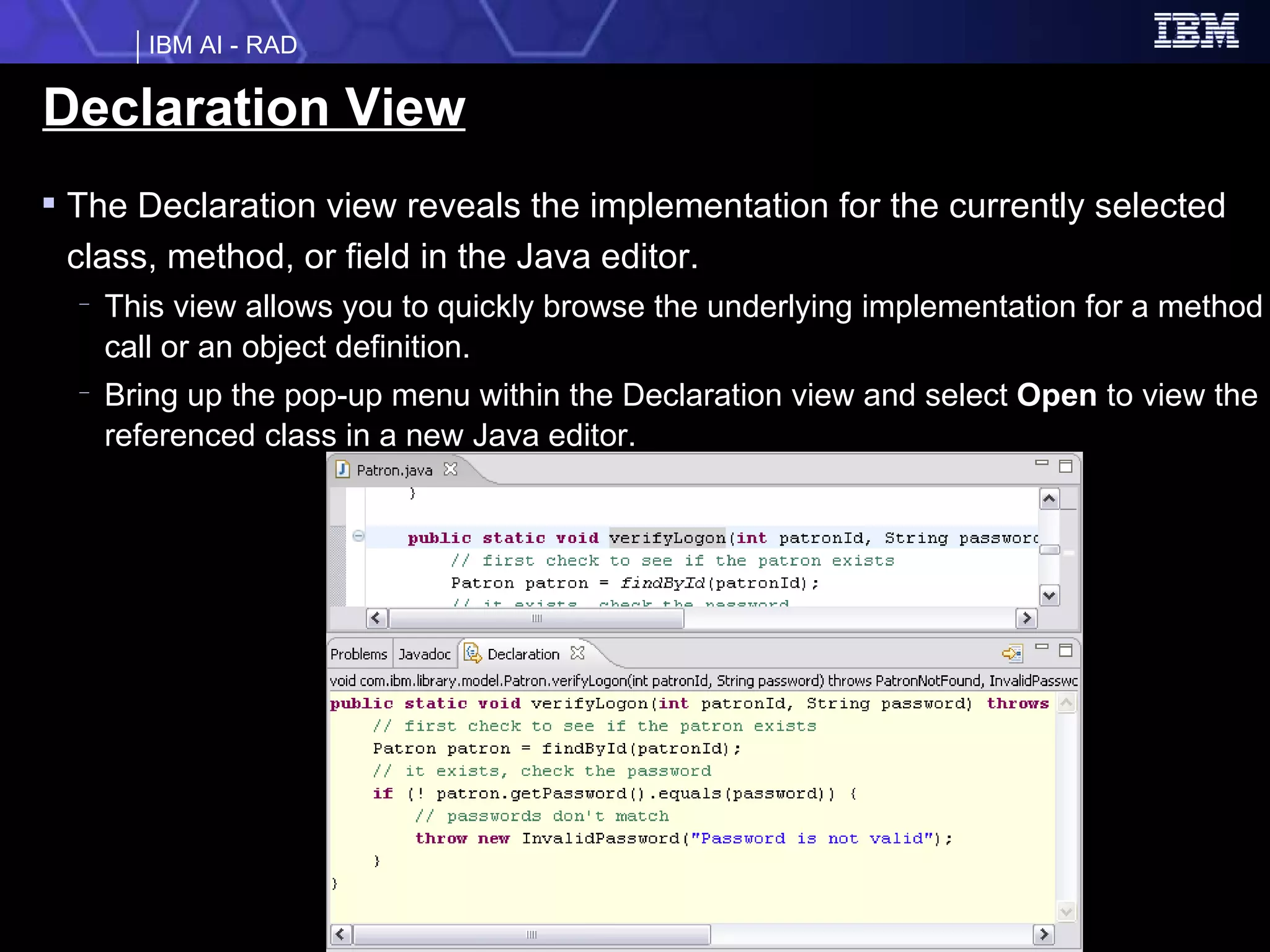The width and height of the screenshot is (1270, 952).
Task: Click the '// passwords don't match' comment
Action: [x=542, y=816]
